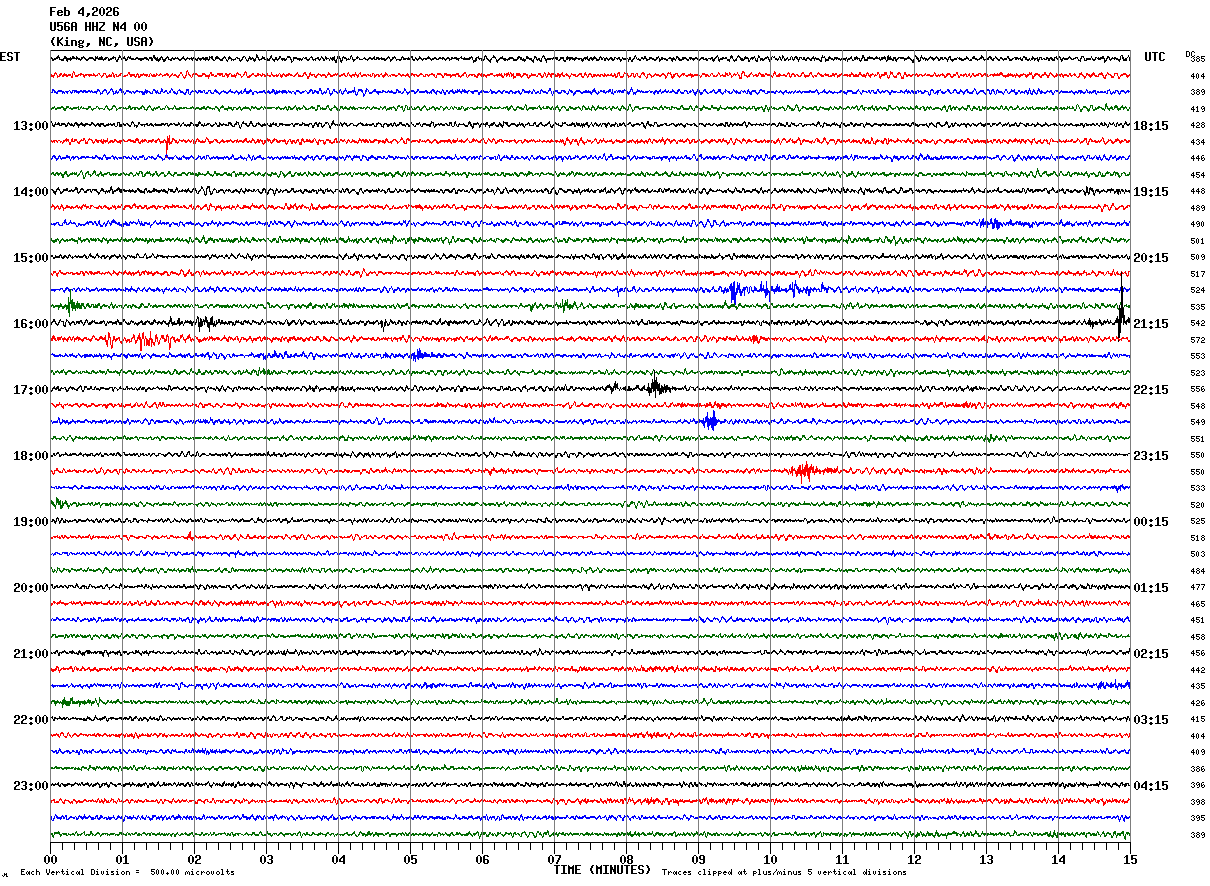This screenshot has height=886, width=1210.
Task: Click the DC offset value 396
Action: point(1197,786)
